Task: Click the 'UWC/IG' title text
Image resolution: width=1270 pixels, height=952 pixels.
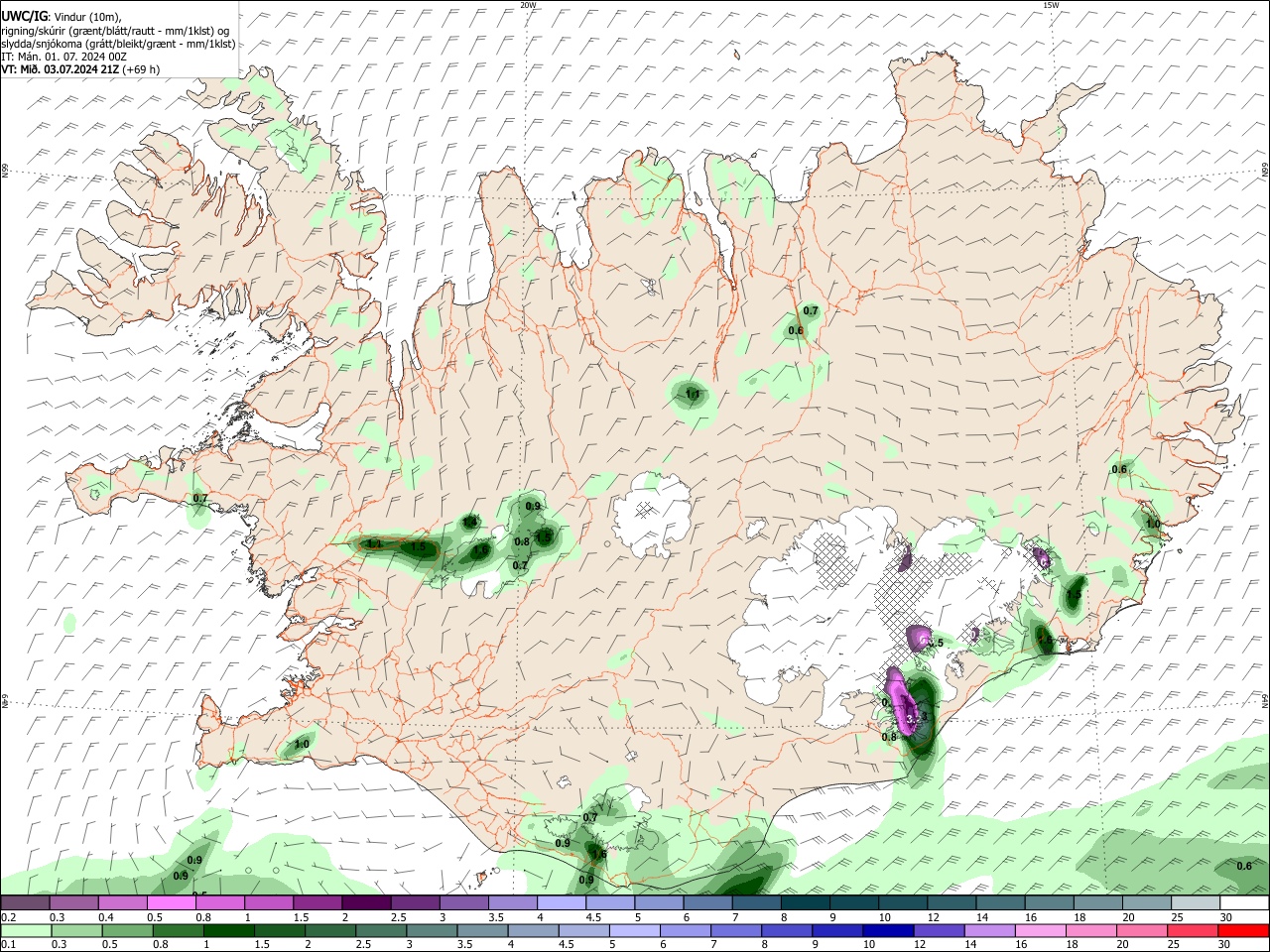Action: (x=23, y=17)
